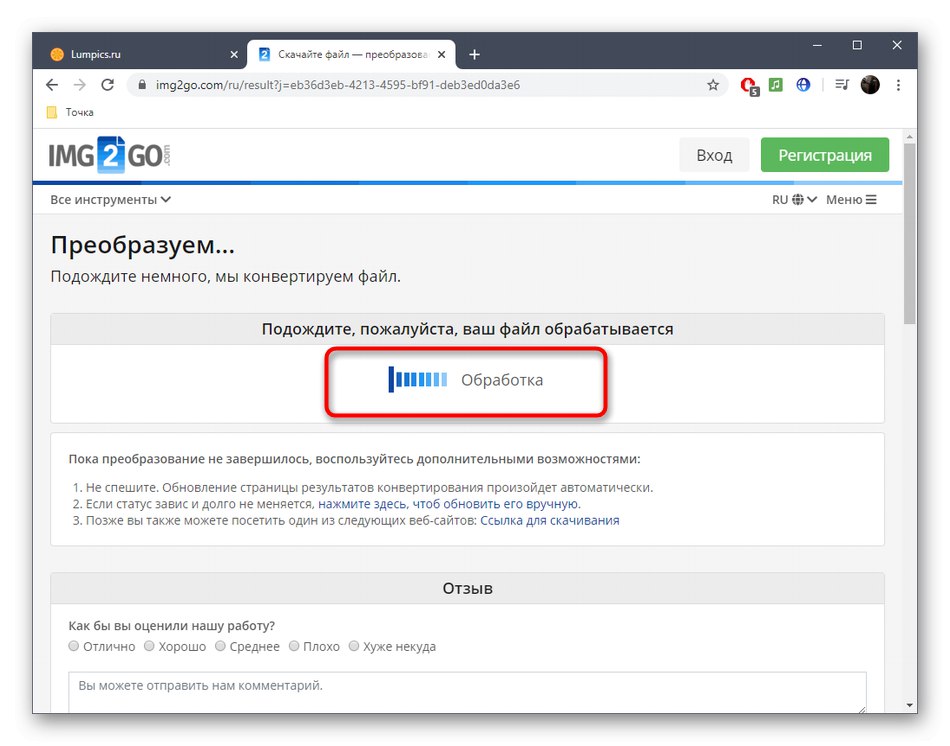Open the Точка bookmark
Viewport: 950px width, 746px height.
(68, 112)
